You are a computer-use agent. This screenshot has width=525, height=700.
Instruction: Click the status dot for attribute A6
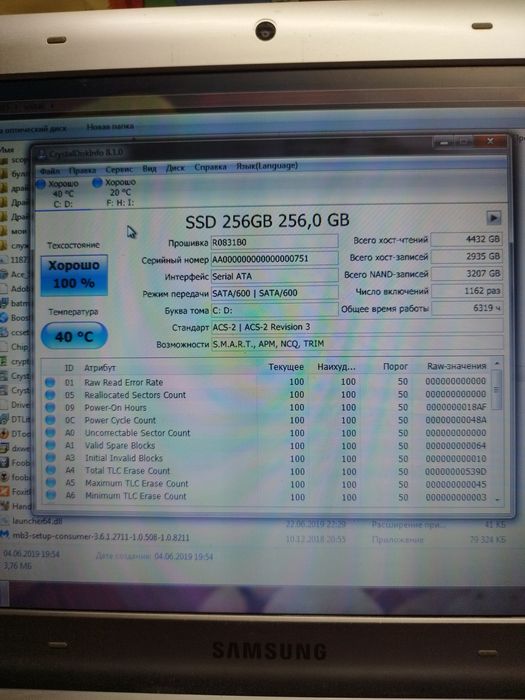click(x=51, y=496)
